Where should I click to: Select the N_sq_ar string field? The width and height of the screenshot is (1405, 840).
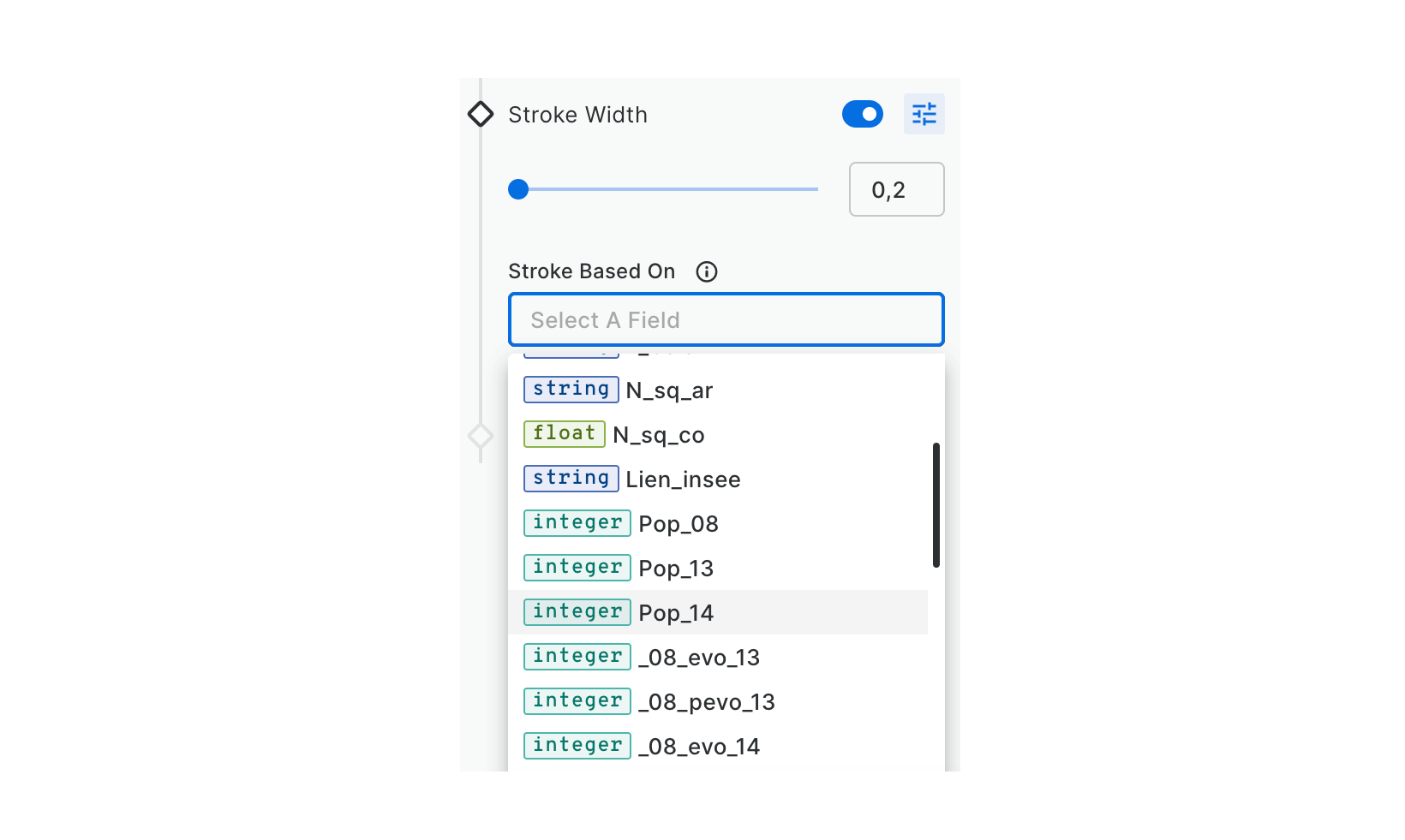[x=668, y=390]
